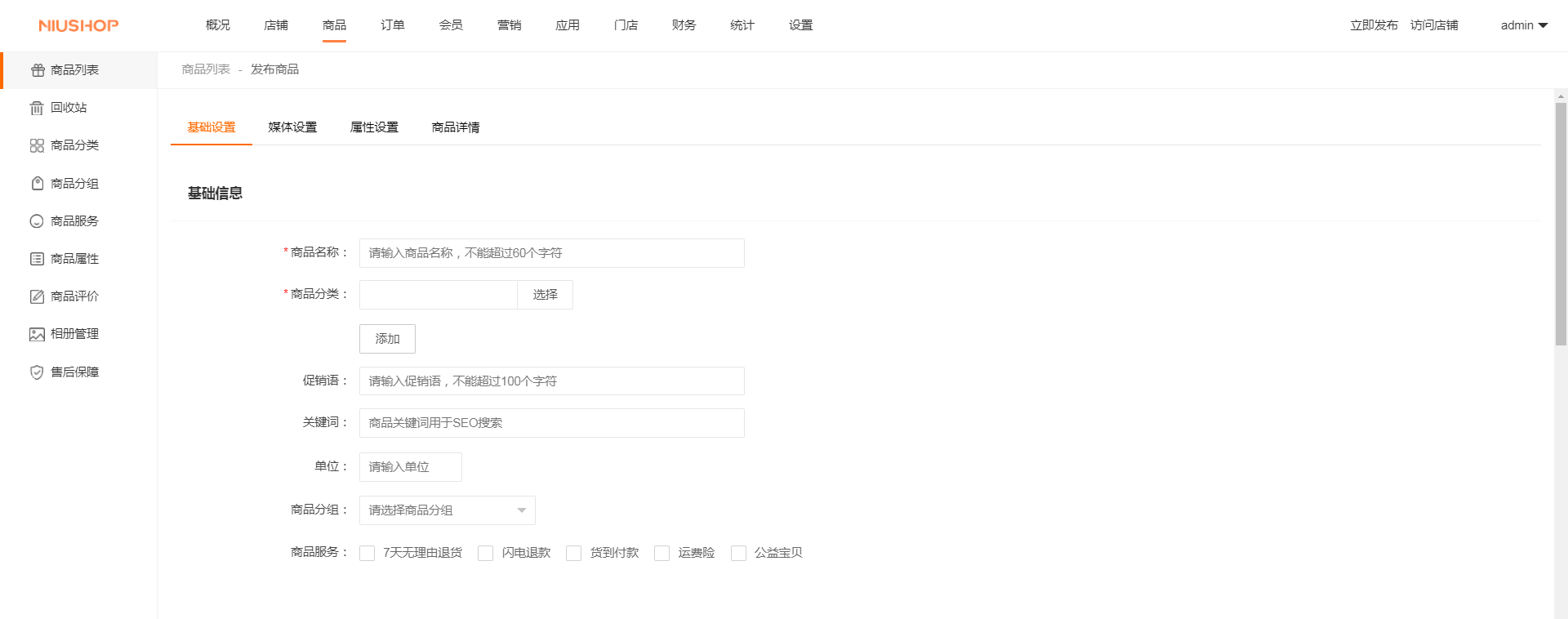Click the grid icon for 商品分类

pyautogui.click(x=37, y=145)
